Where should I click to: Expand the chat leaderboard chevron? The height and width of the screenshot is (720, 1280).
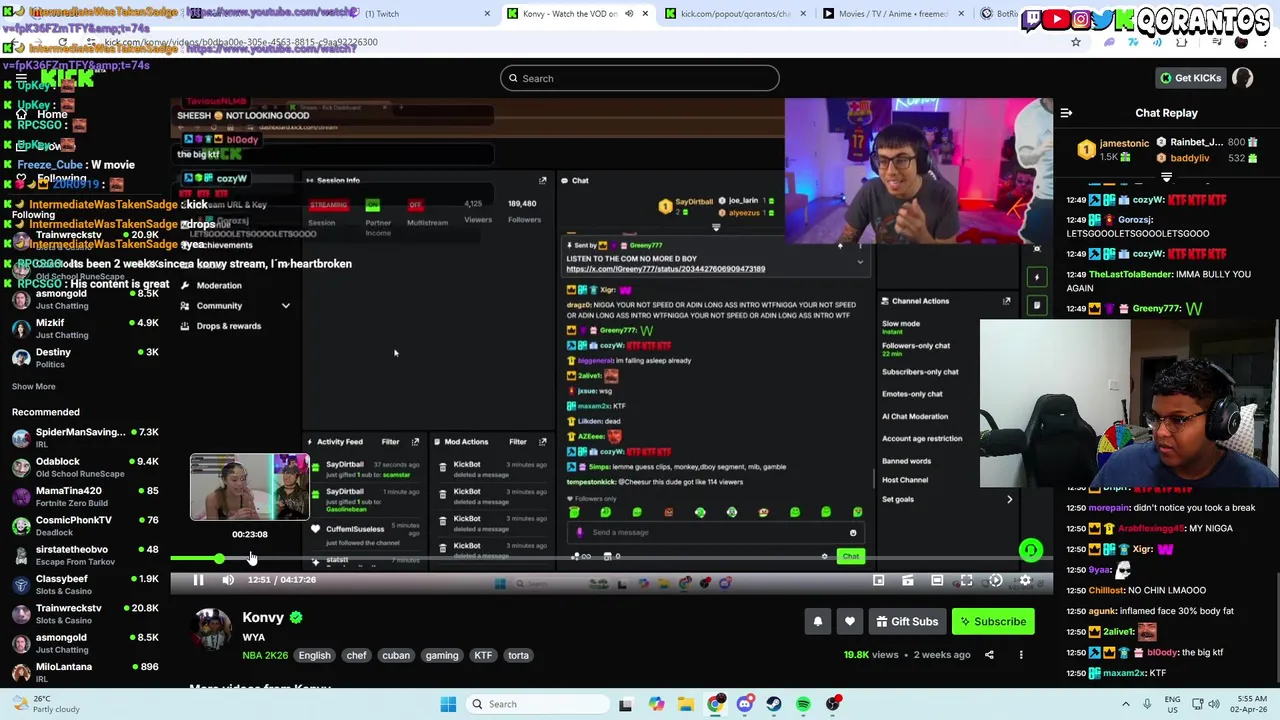[1166, 177]
